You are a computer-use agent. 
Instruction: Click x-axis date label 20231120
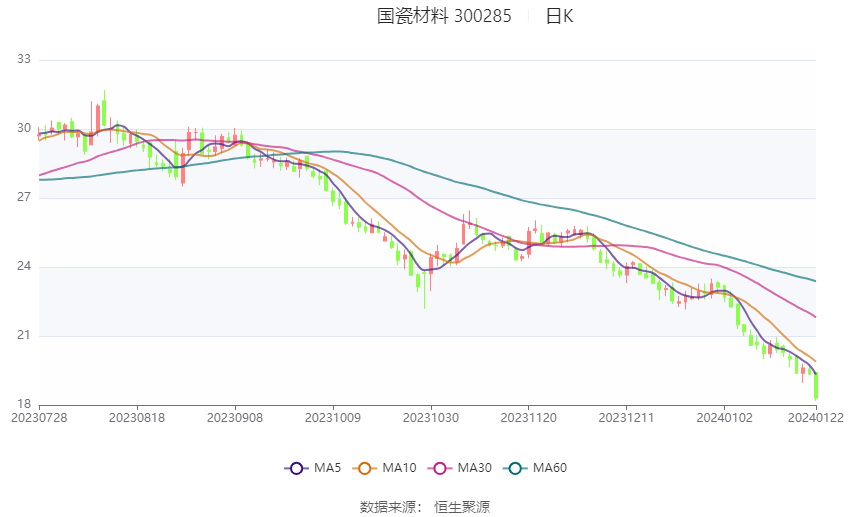point(529,418)
